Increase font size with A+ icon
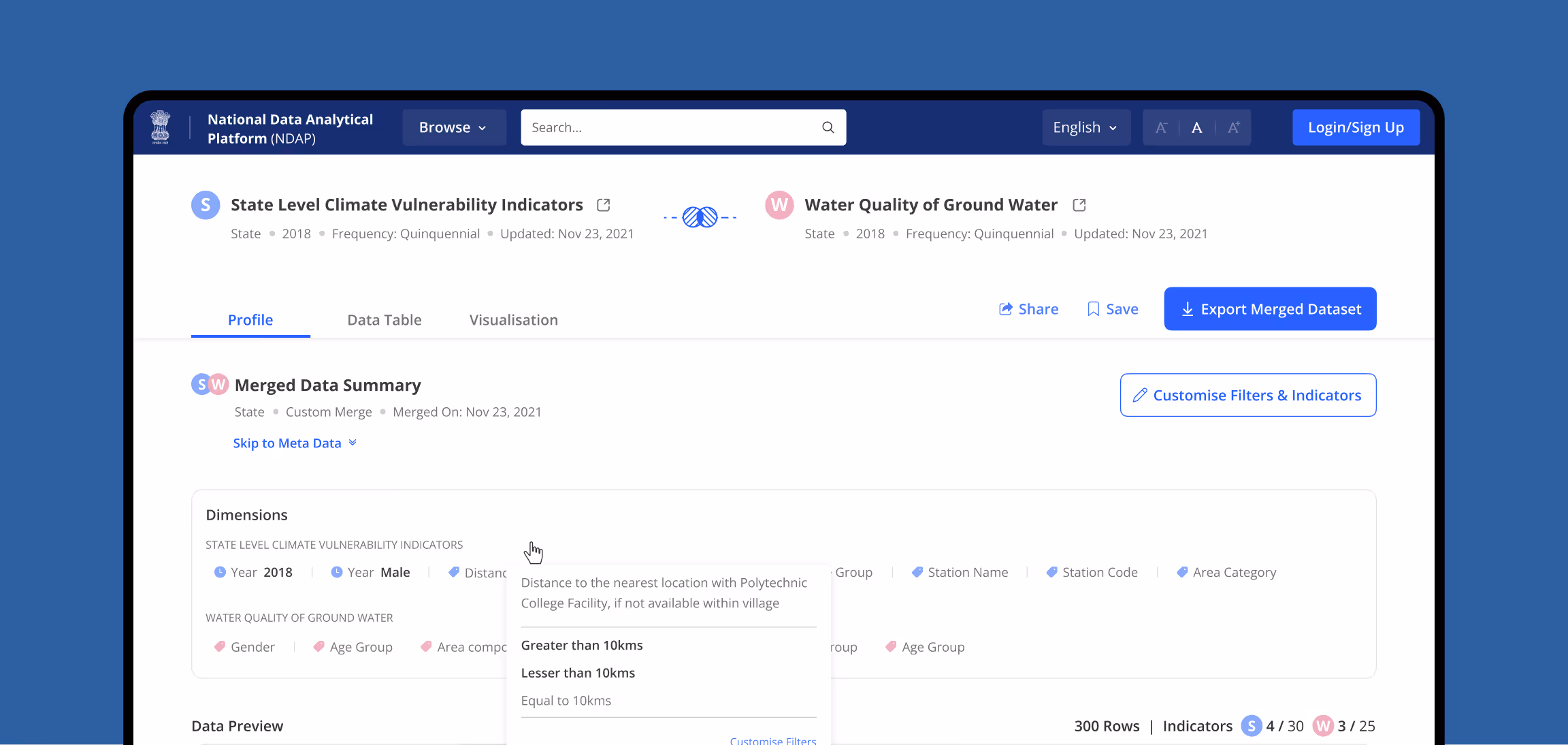The height and width of the screenshot is (745, 1568). (x=1233, y=127)
